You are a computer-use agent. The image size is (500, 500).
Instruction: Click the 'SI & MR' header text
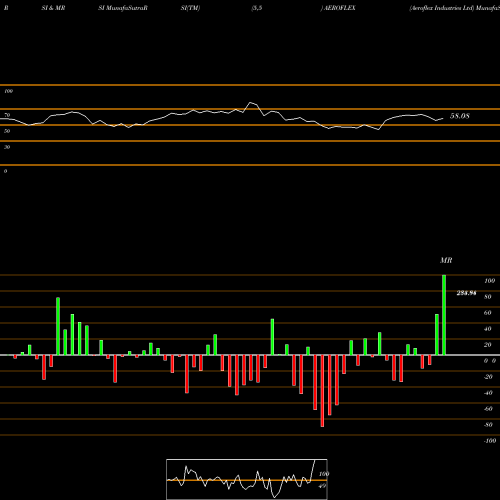[53, 8]
